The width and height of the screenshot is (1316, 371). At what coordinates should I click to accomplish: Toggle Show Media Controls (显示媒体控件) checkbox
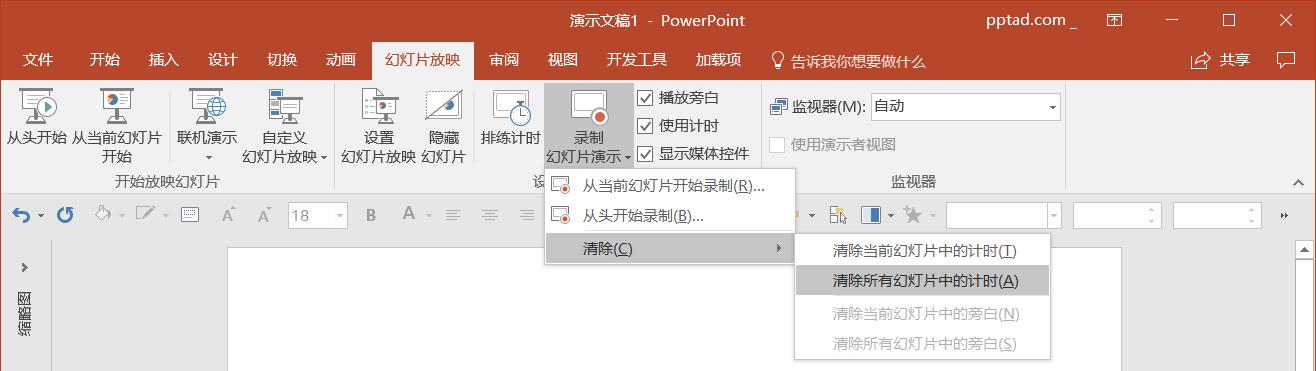click(645, 154)
